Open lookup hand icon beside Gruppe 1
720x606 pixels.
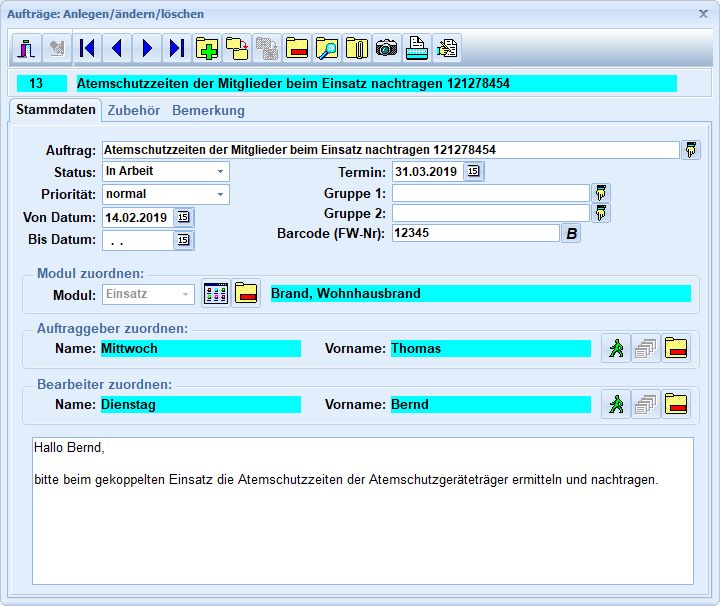601,193
